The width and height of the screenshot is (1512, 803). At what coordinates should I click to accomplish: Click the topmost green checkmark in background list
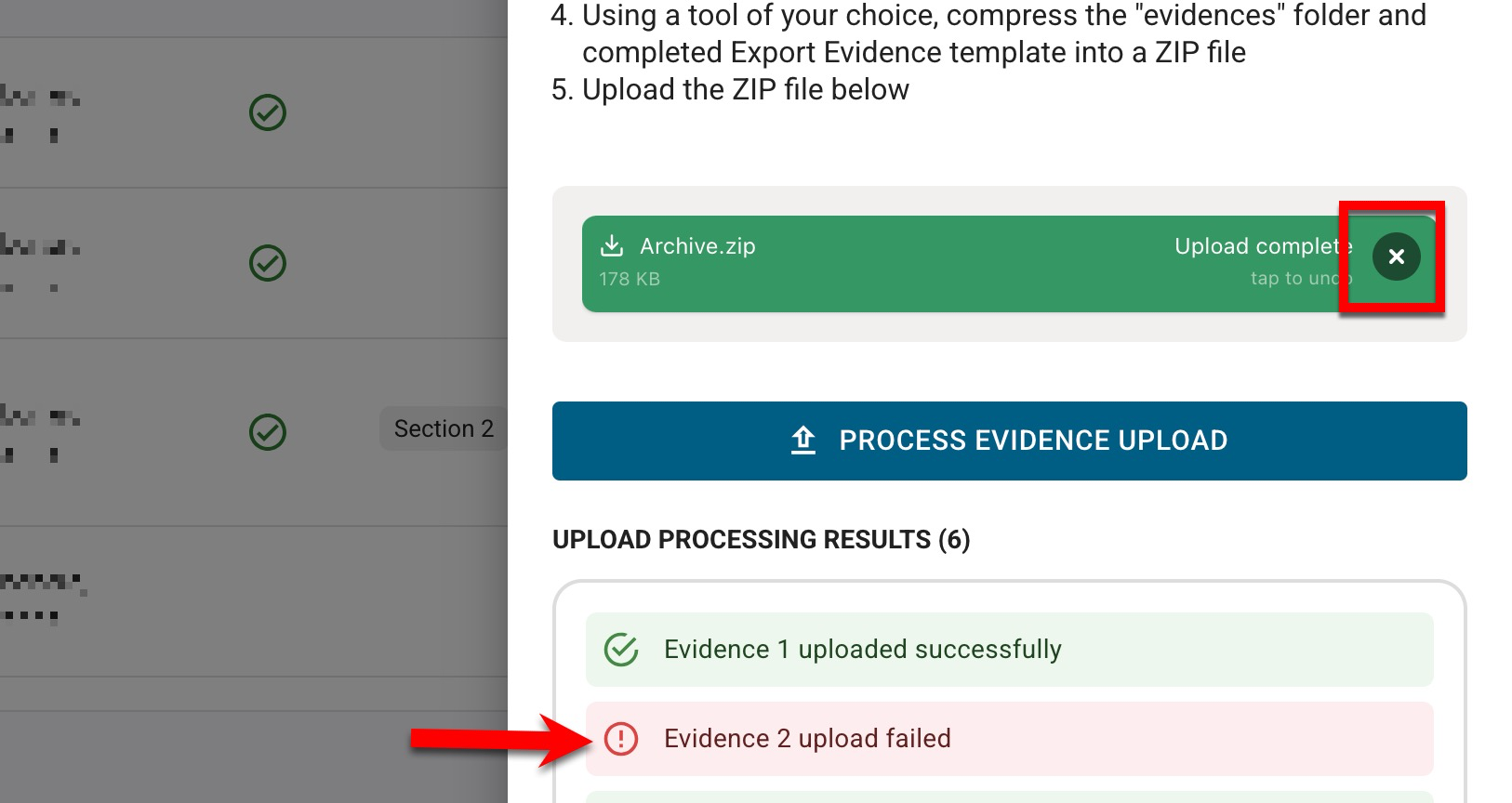pos(268,113)
